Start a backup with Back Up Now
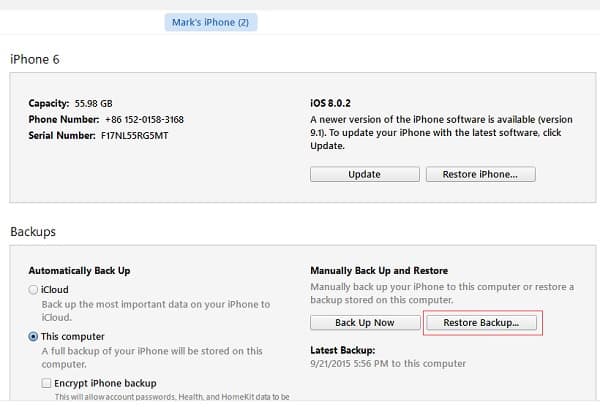The width and height of the screenshot is (600, 407). click(x=365, y=322)
